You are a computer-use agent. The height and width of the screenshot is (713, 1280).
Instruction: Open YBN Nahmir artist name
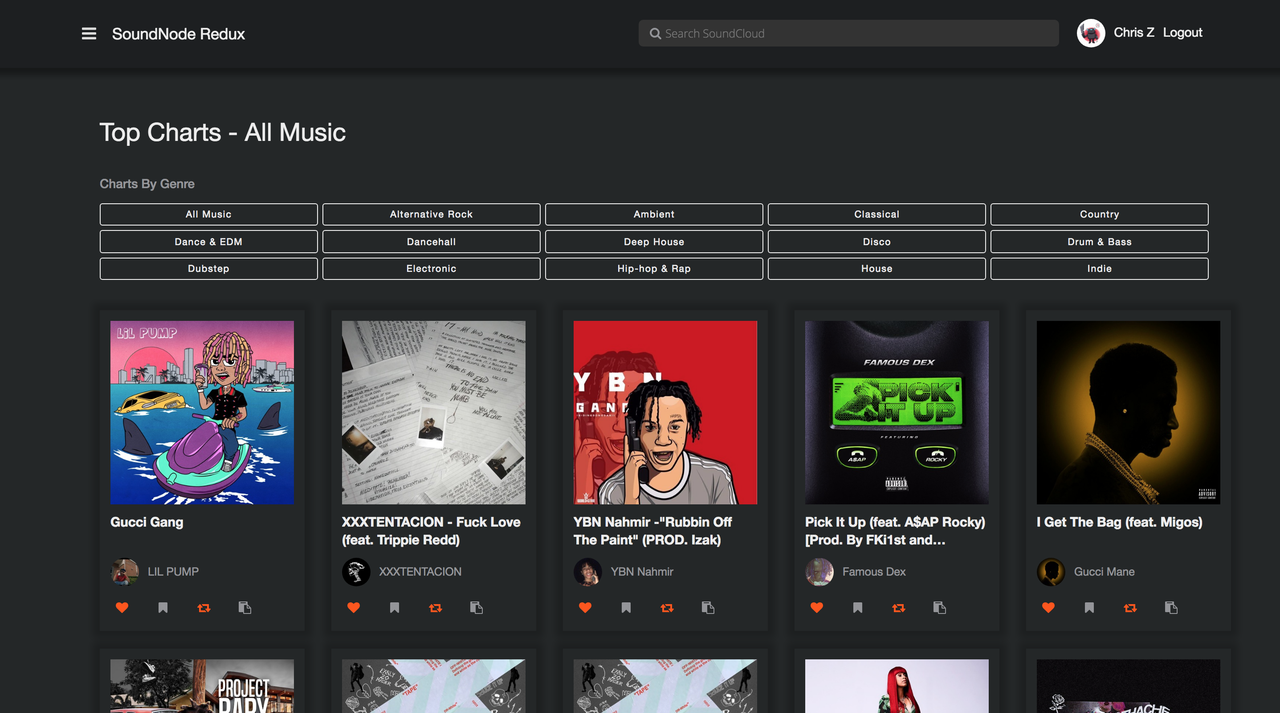pos(642,572)
